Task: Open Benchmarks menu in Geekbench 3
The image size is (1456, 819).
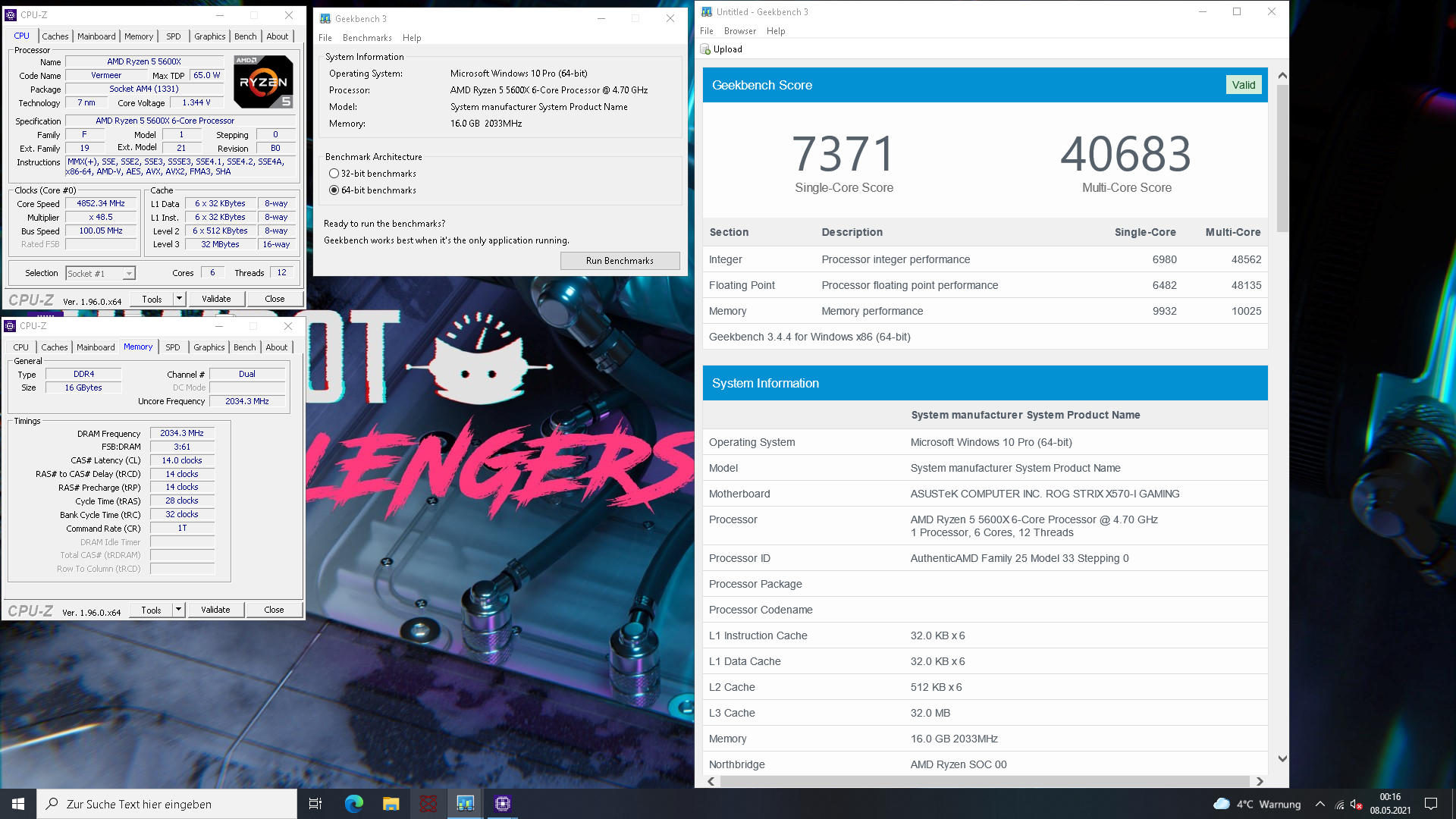Action: (368, 38)
